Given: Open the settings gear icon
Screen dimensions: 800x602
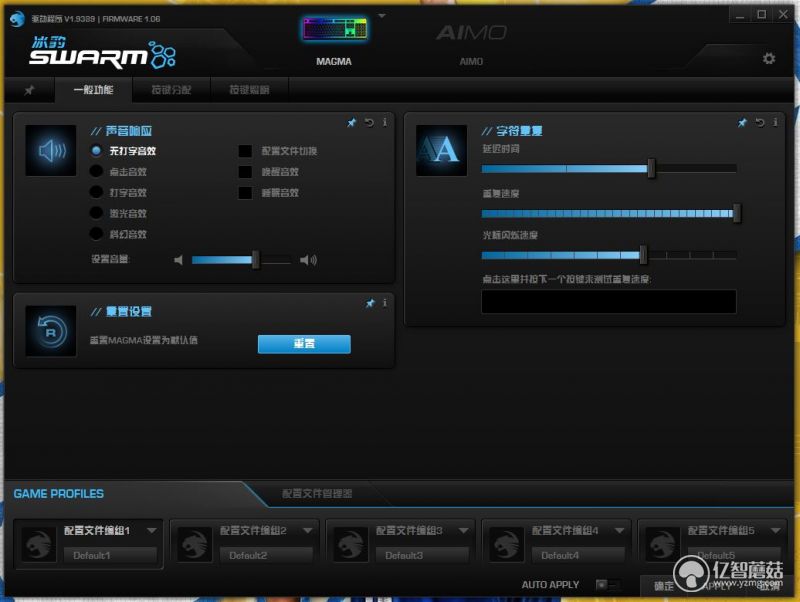Looking at the screenshot, I should coord(769,59).
